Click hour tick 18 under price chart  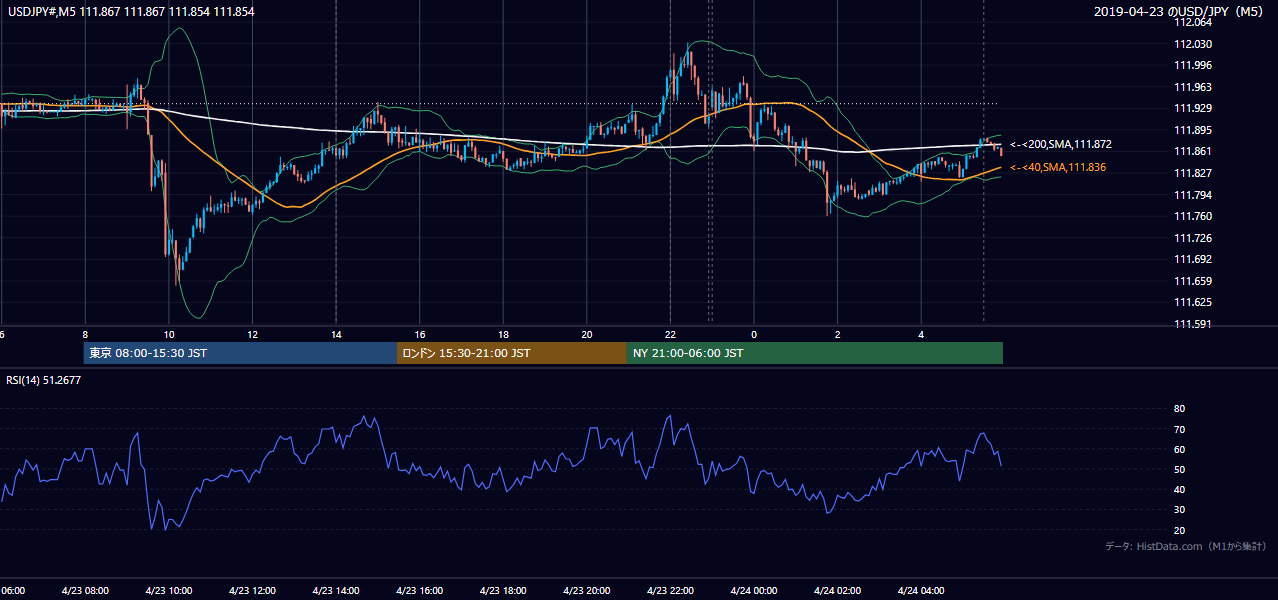tap(503, 335)
